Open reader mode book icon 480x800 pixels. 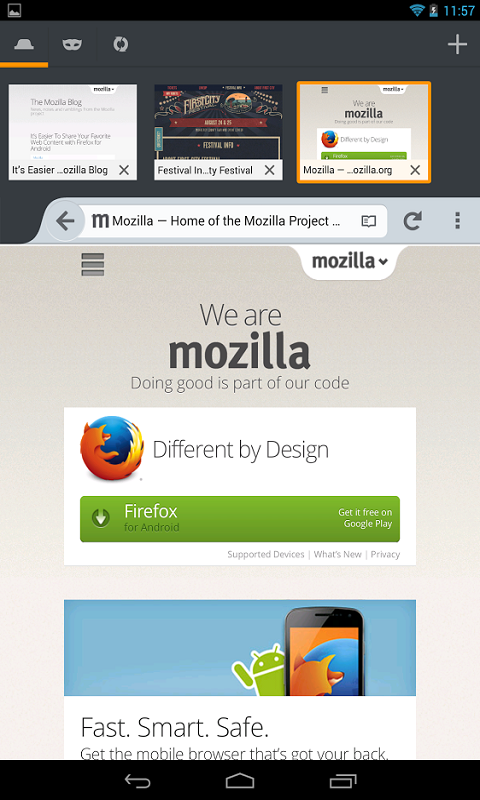[x=368, y=221]
